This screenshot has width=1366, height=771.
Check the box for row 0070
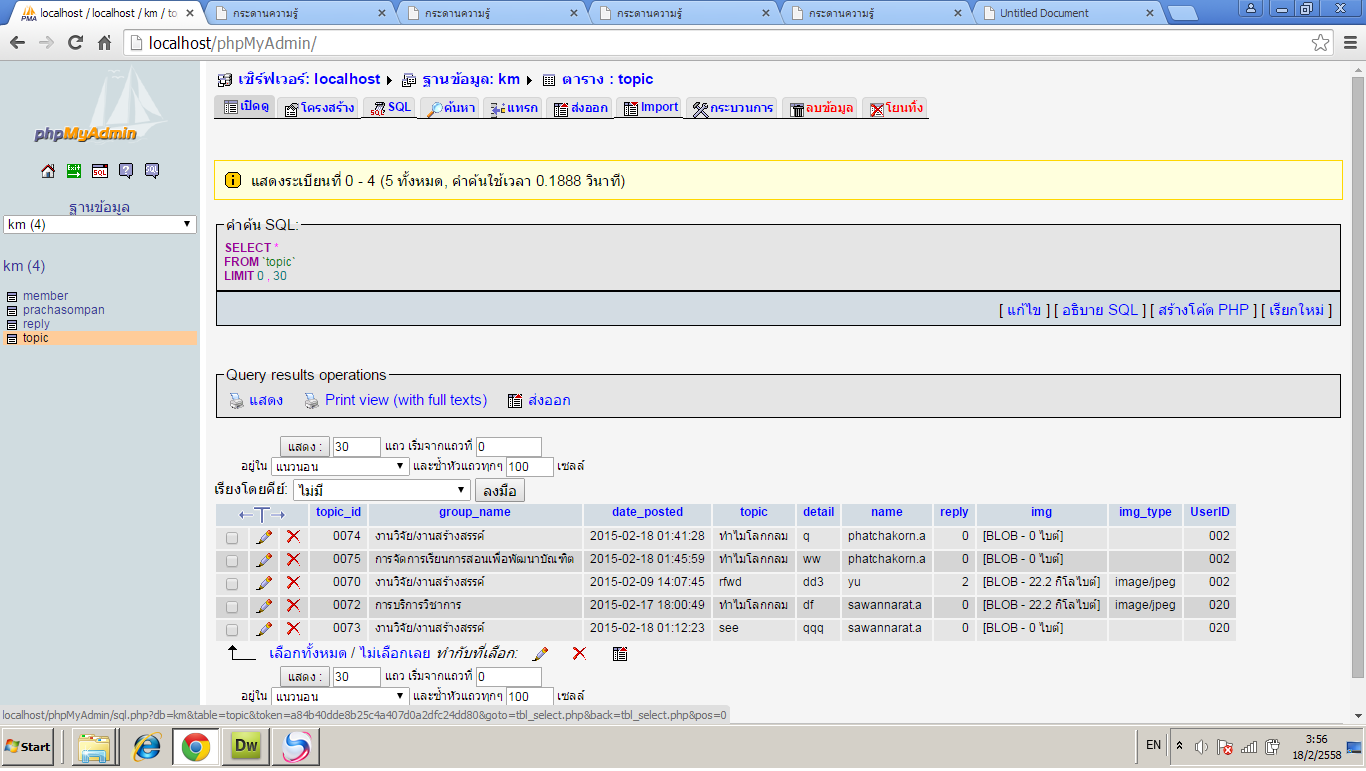[232, 584]
